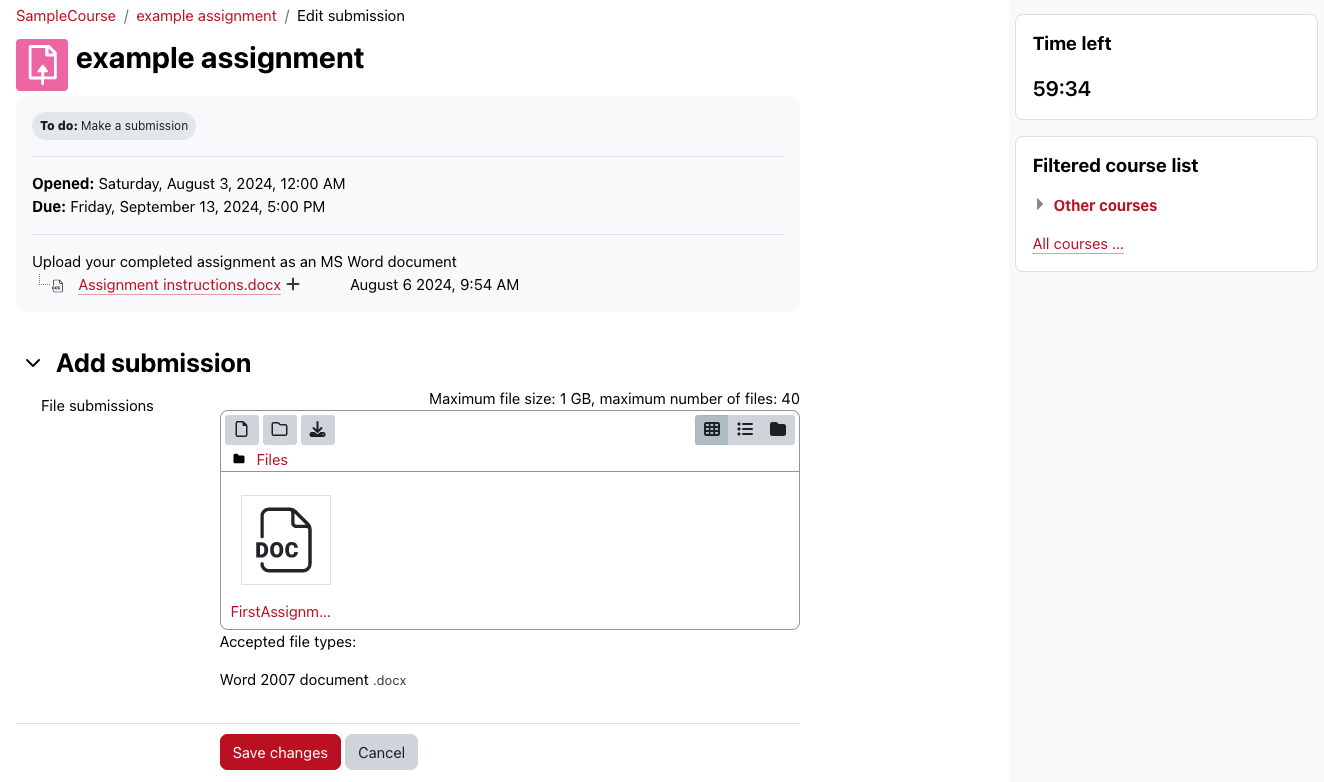
Task: Select the FirstAssignm file name link
Action: pos(279,611)
